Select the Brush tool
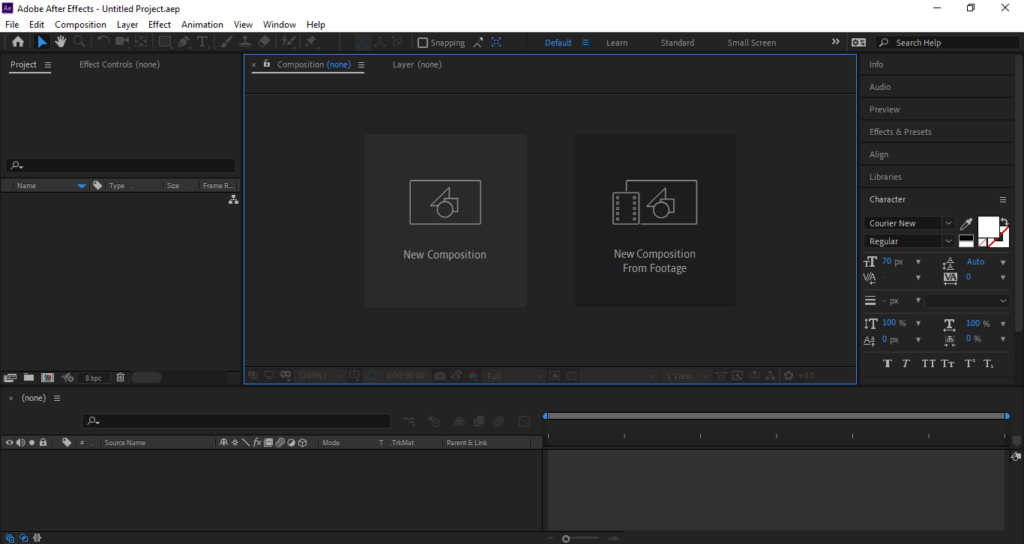 226,42
